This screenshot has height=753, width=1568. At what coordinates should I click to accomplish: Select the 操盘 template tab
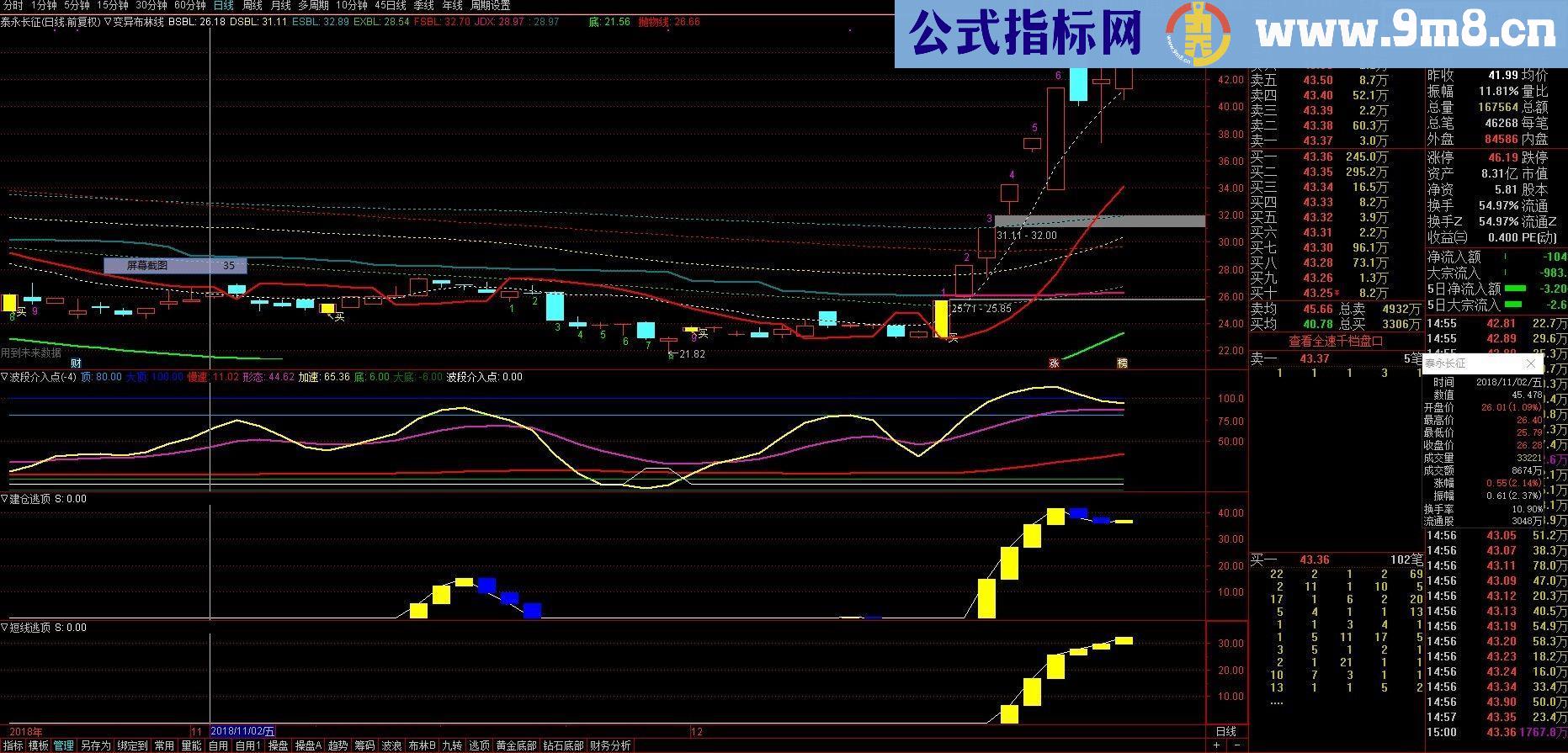[x=278, y=746]
